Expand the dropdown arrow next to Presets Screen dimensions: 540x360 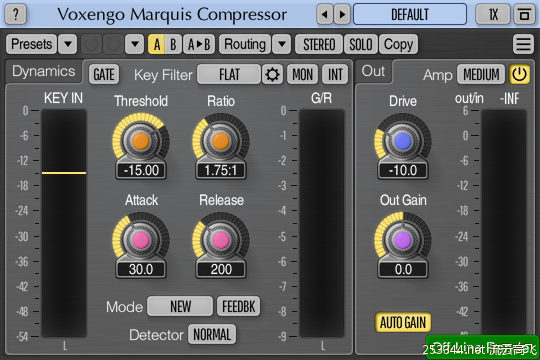coord(68,44)
